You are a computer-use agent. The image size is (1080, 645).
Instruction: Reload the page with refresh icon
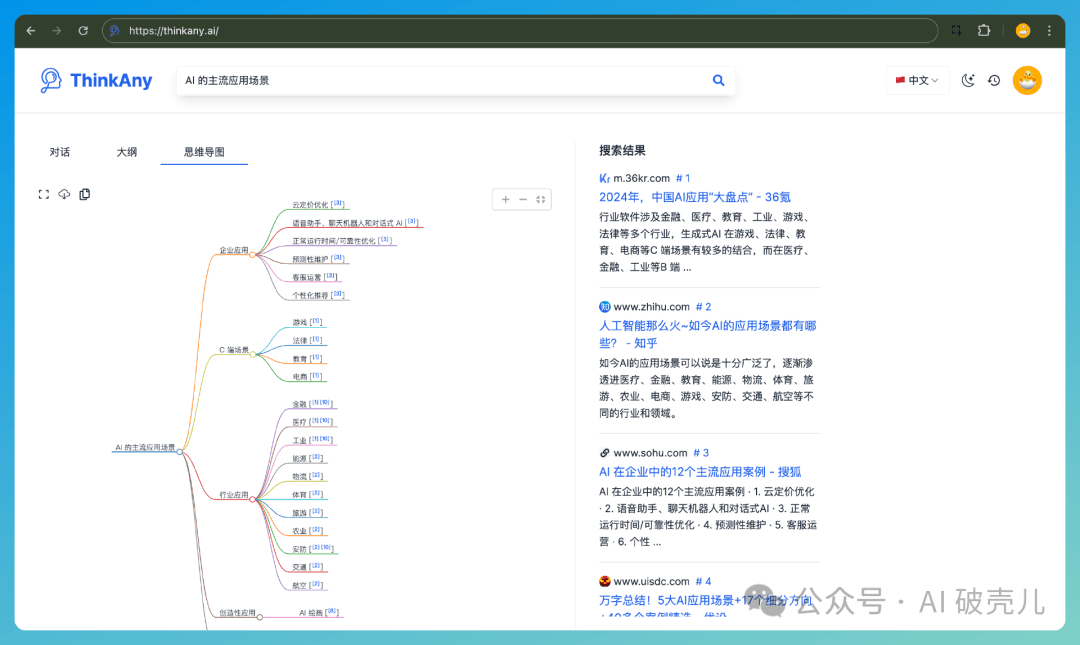click(83, 30)
